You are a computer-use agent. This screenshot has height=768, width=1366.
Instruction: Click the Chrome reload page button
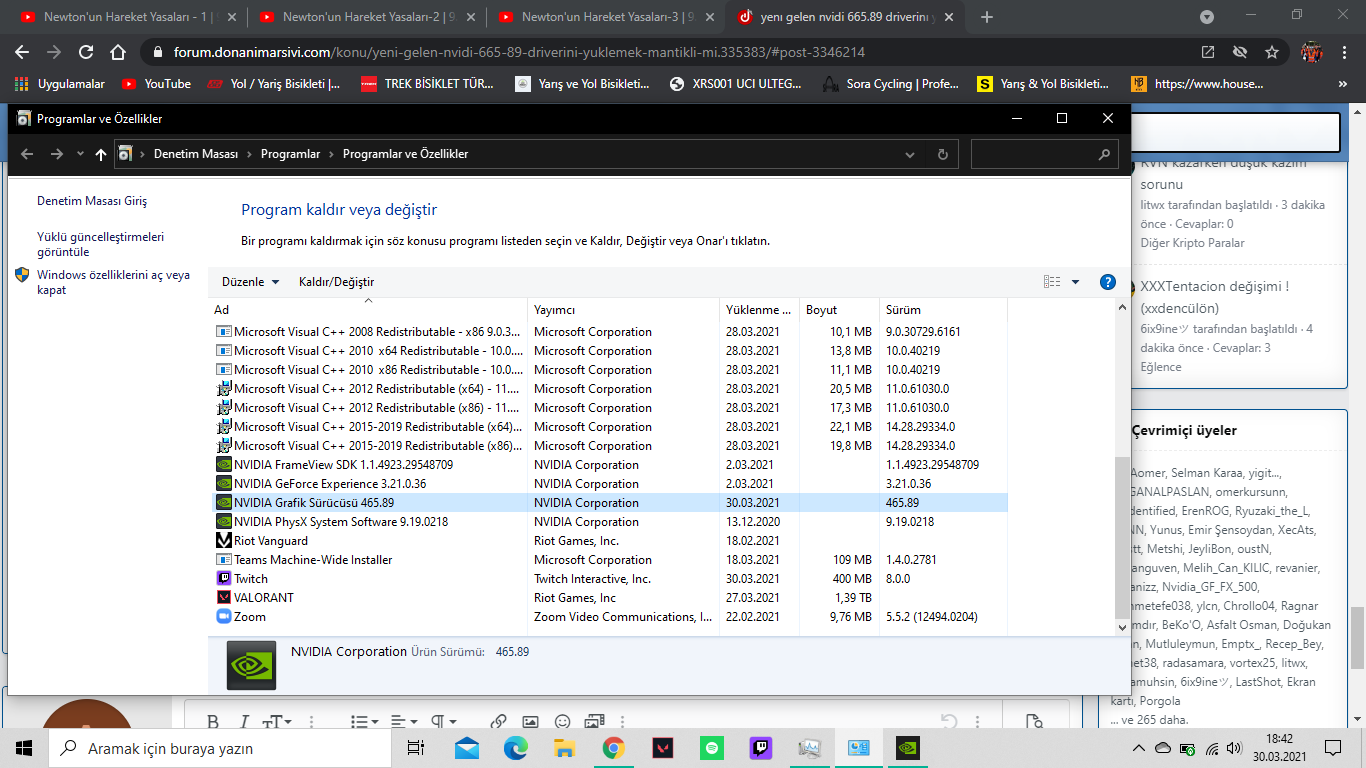86,52
